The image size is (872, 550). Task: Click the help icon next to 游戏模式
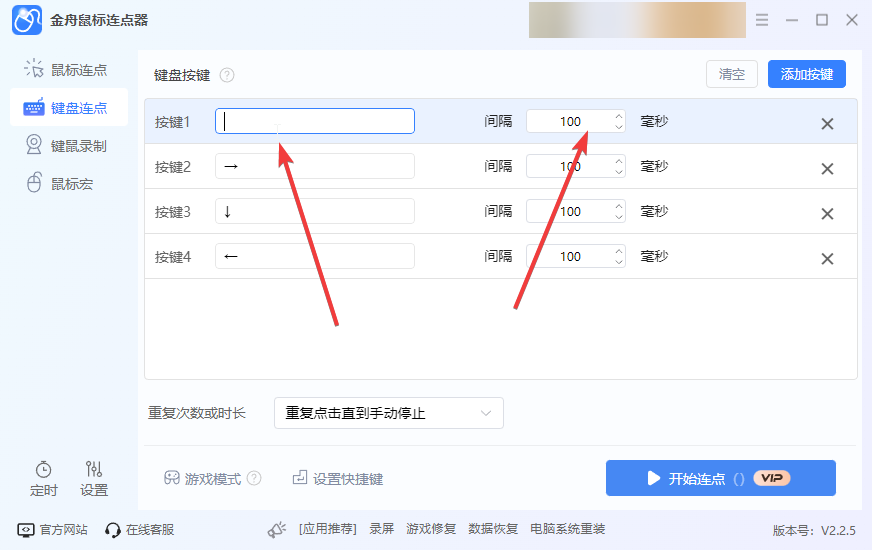click(x=254, y=478)
